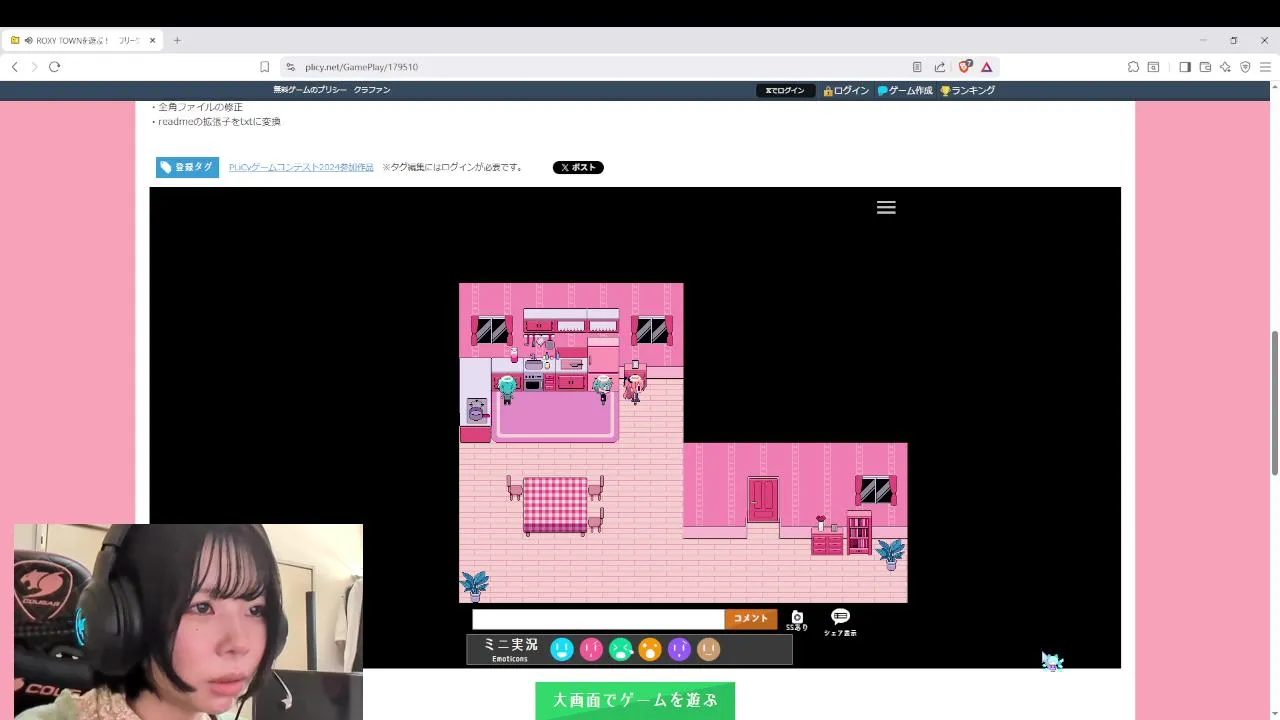The image size is (1280, 720).
Task: Open a new browser tab
Action: coord(177,40)
